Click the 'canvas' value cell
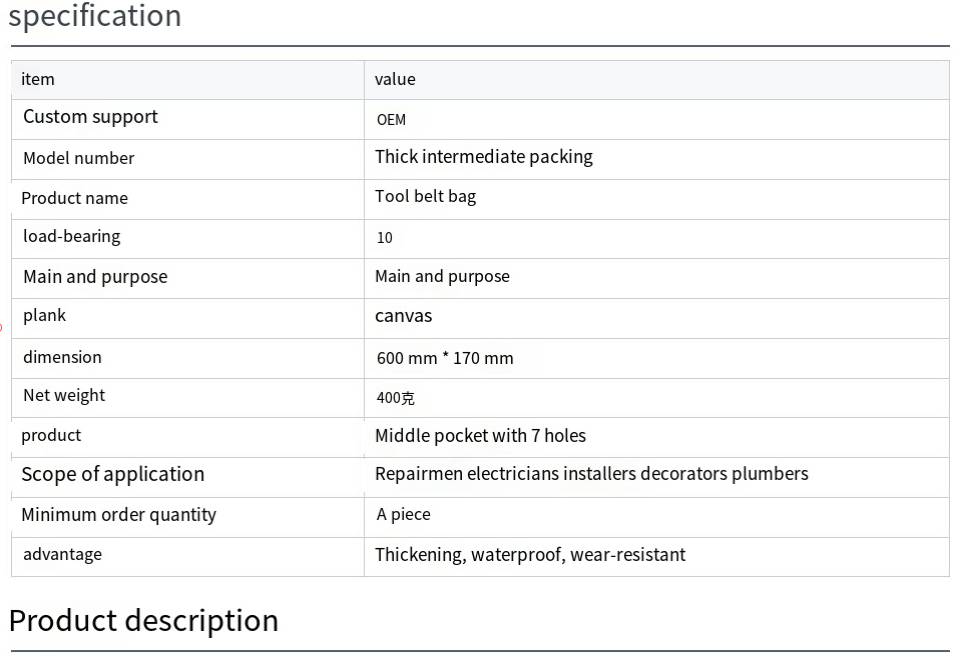The width and height of the screenshot is (956, 653). point(403,316)
